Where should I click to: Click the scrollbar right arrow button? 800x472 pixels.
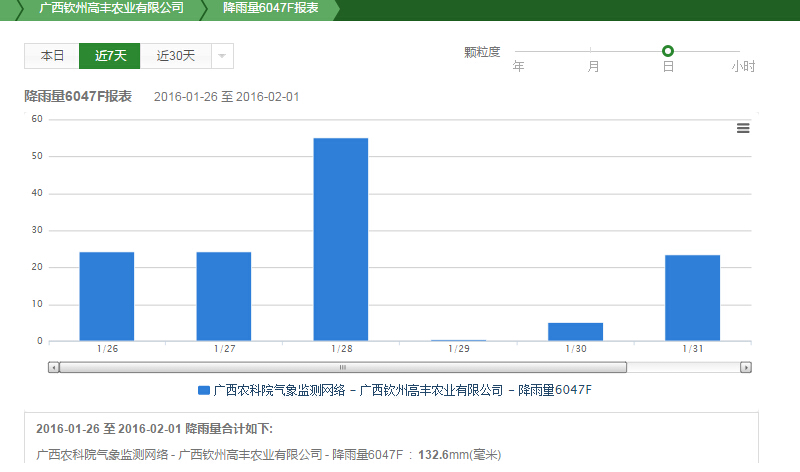click(x=745, y=367)
